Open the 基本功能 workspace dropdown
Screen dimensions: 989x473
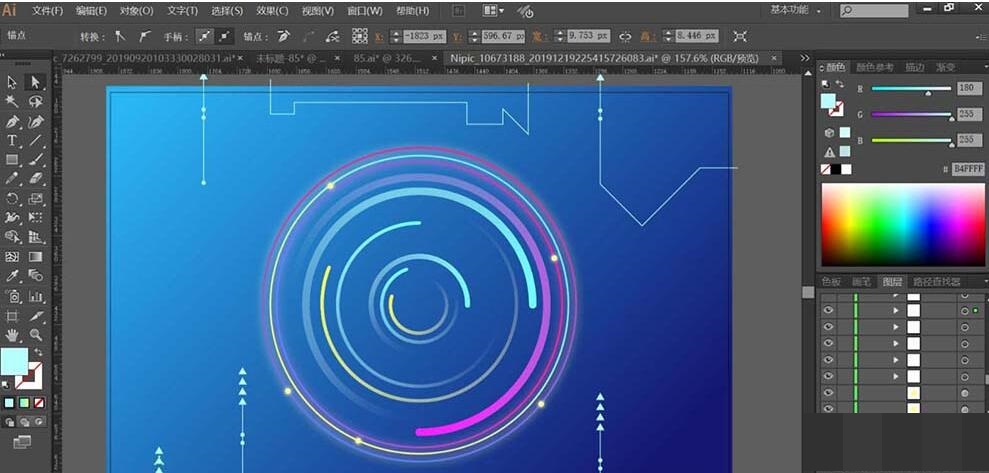(797, 10)
